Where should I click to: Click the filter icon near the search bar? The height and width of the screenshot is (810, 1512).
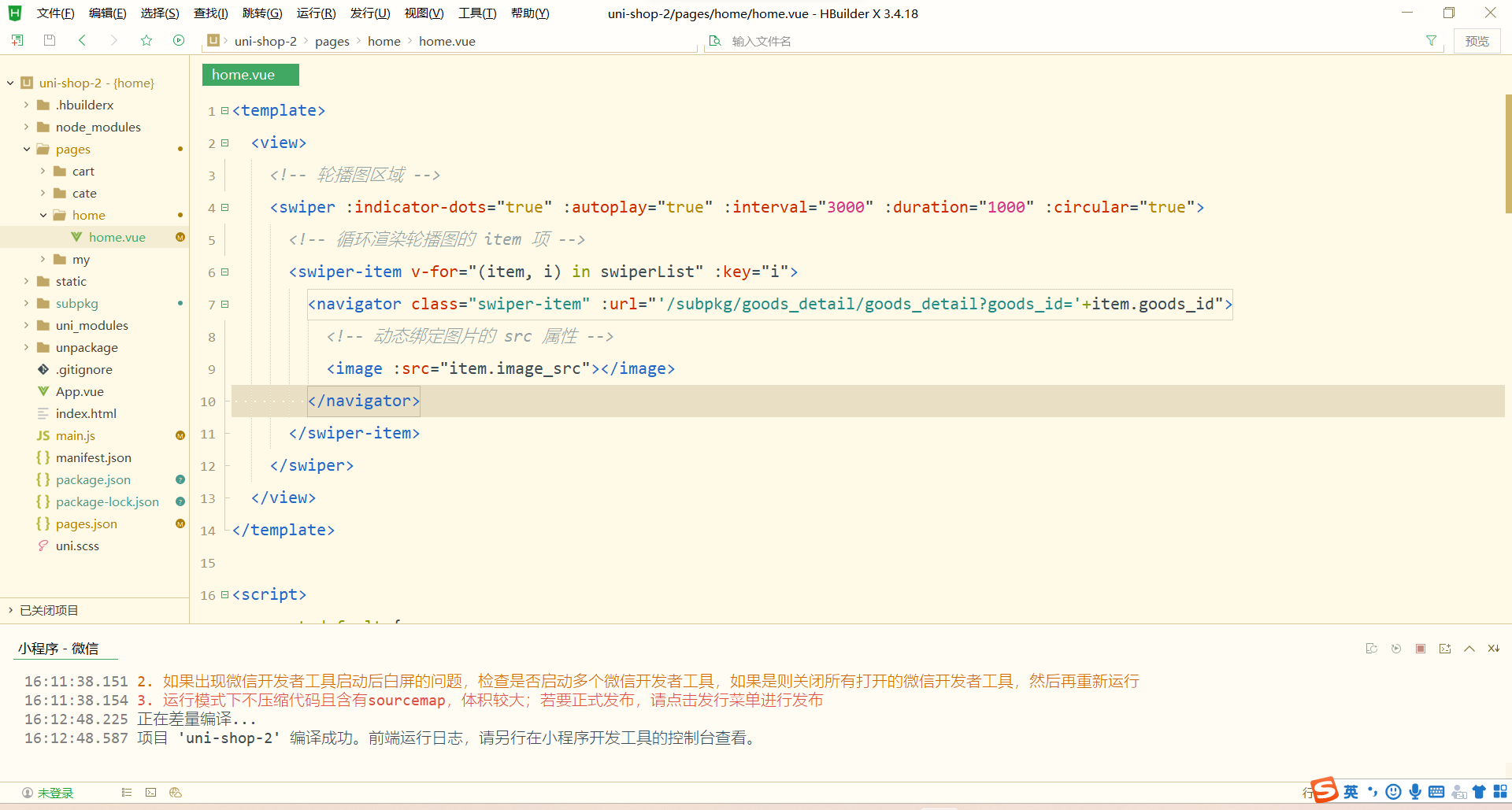tap(1432, 40)
